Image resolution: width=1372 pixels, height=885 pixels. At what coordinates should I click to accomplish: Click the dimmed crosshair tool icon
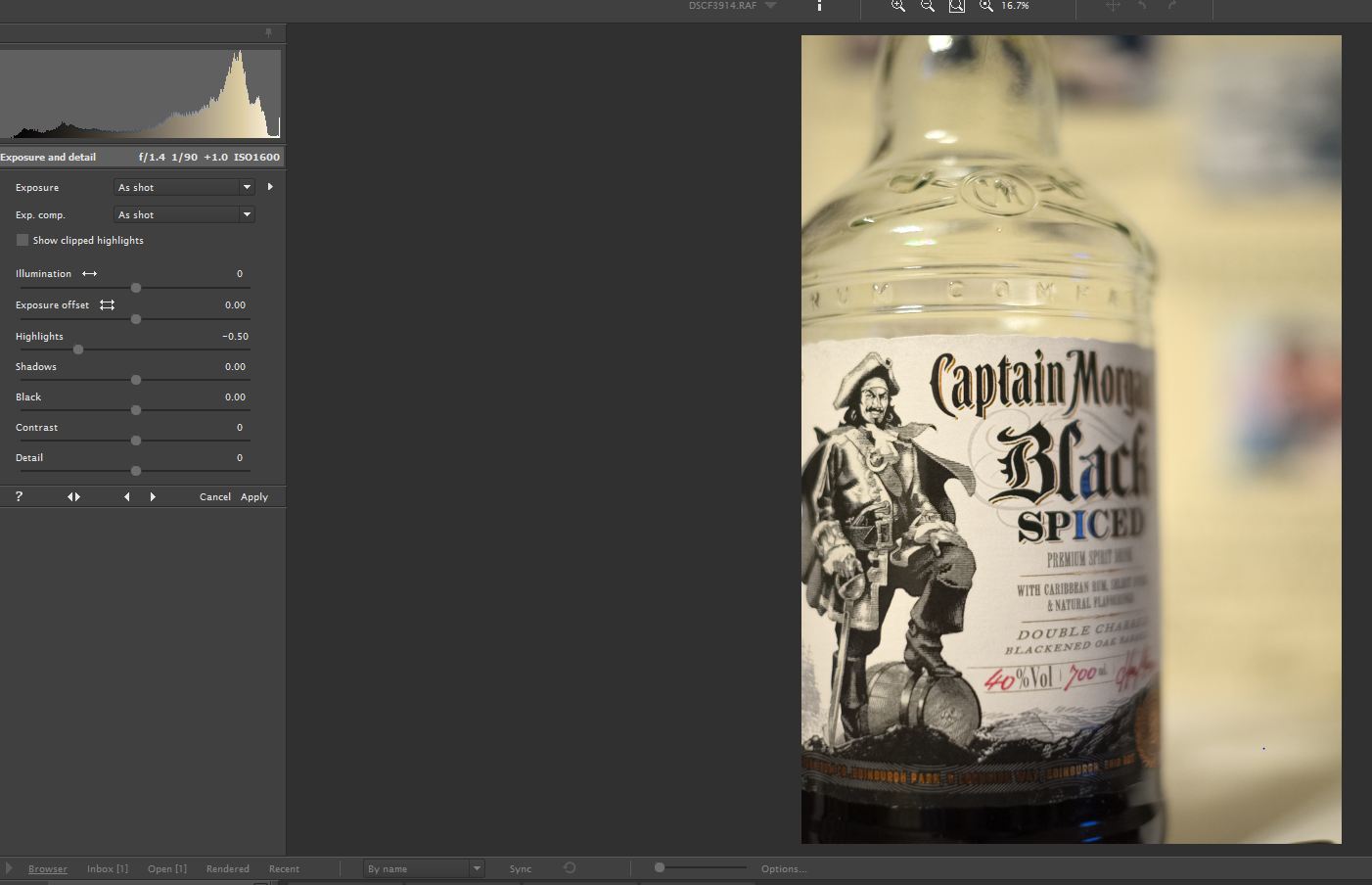click(1113, 6)
